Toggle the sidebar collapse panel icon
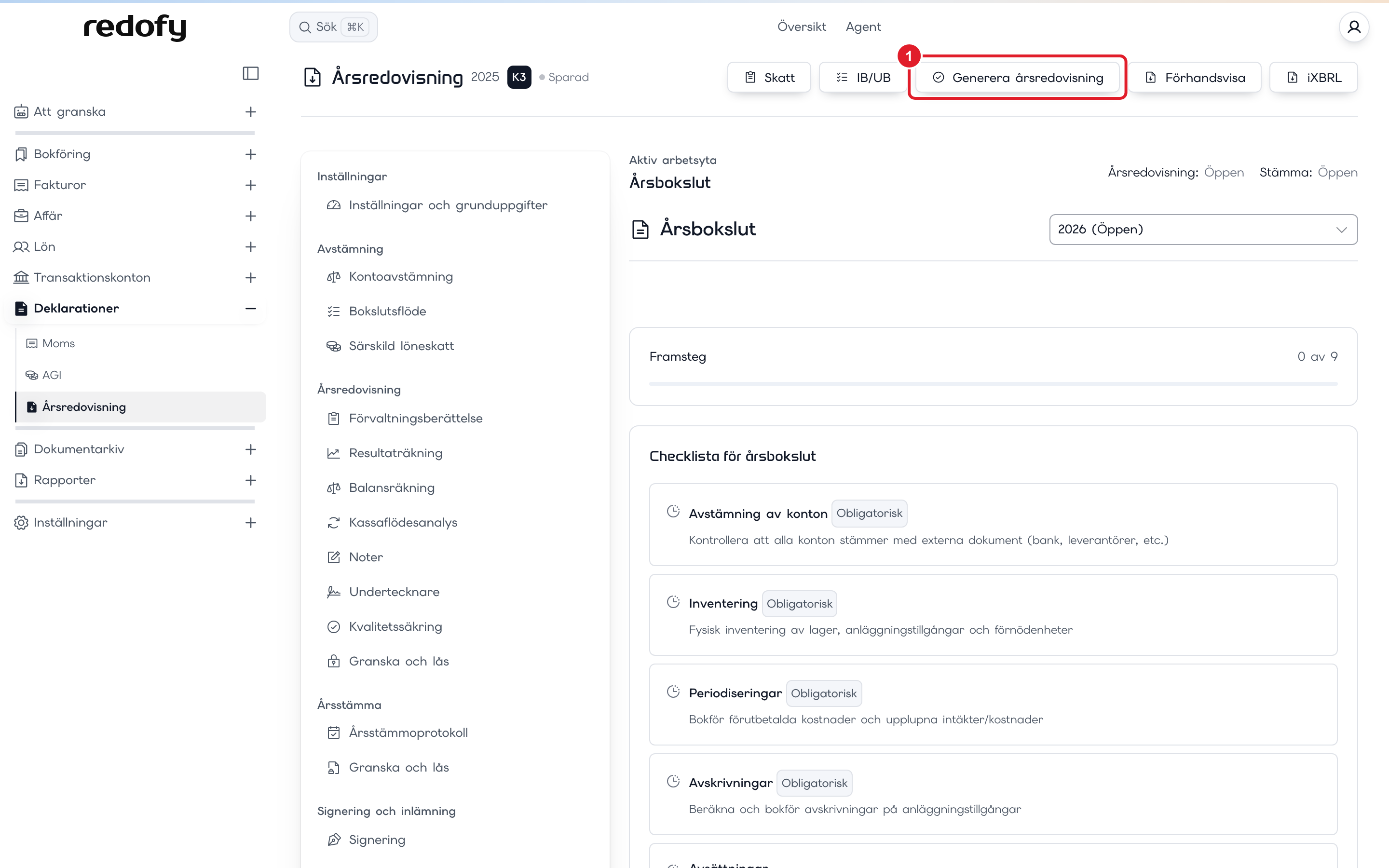This screenshot has height=868, width=1389. pos(250,73)
